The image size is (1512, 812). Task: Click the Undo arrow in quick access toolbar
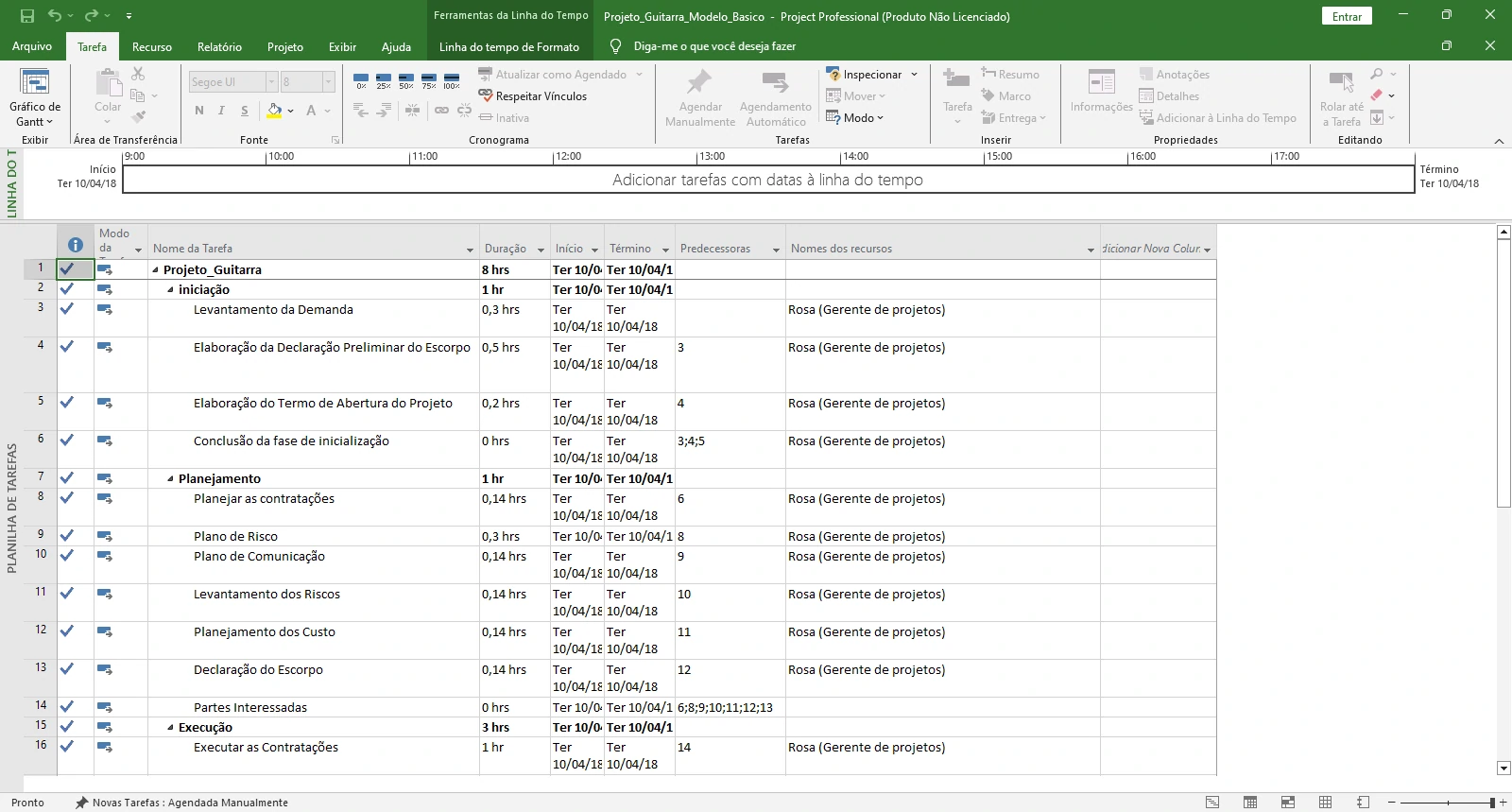point(55,16)
